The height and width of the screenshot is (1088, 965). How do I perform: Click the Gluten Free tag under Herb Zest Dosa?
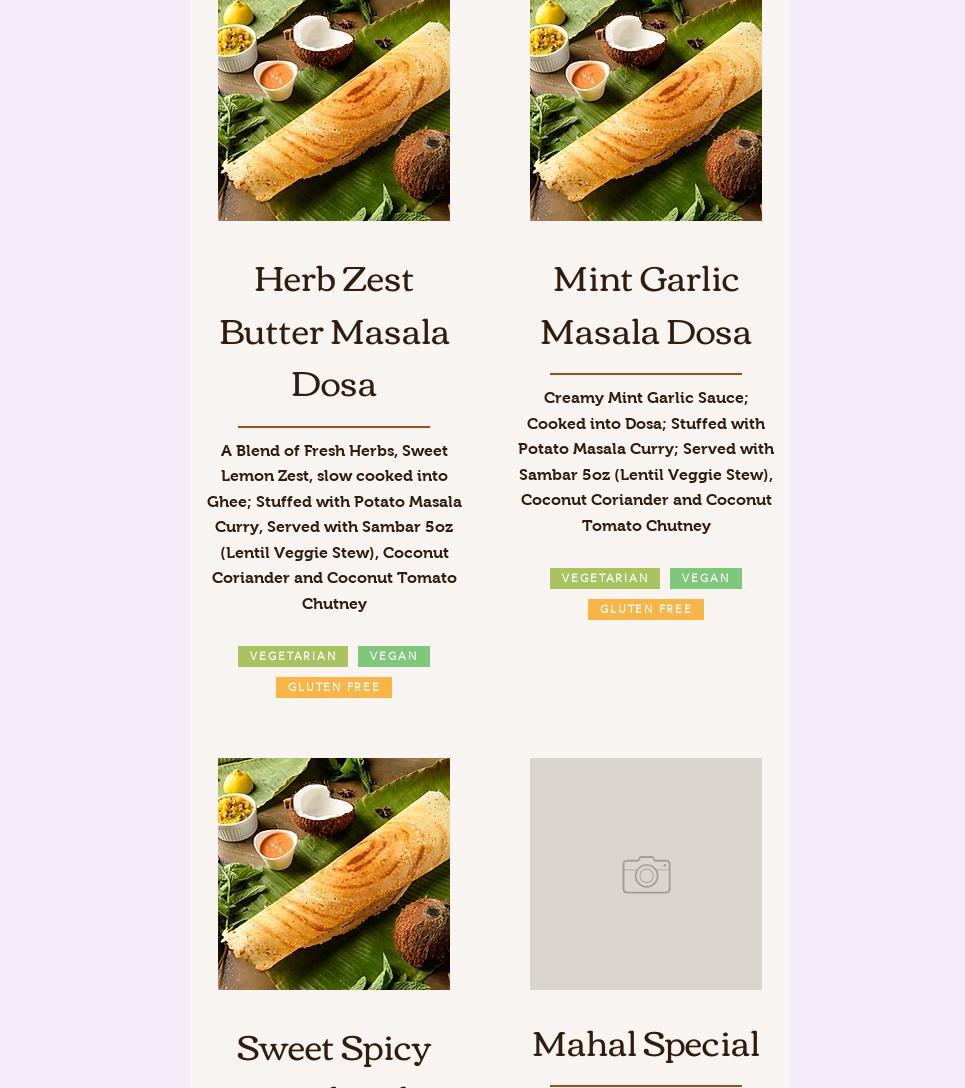pos(334,687)
